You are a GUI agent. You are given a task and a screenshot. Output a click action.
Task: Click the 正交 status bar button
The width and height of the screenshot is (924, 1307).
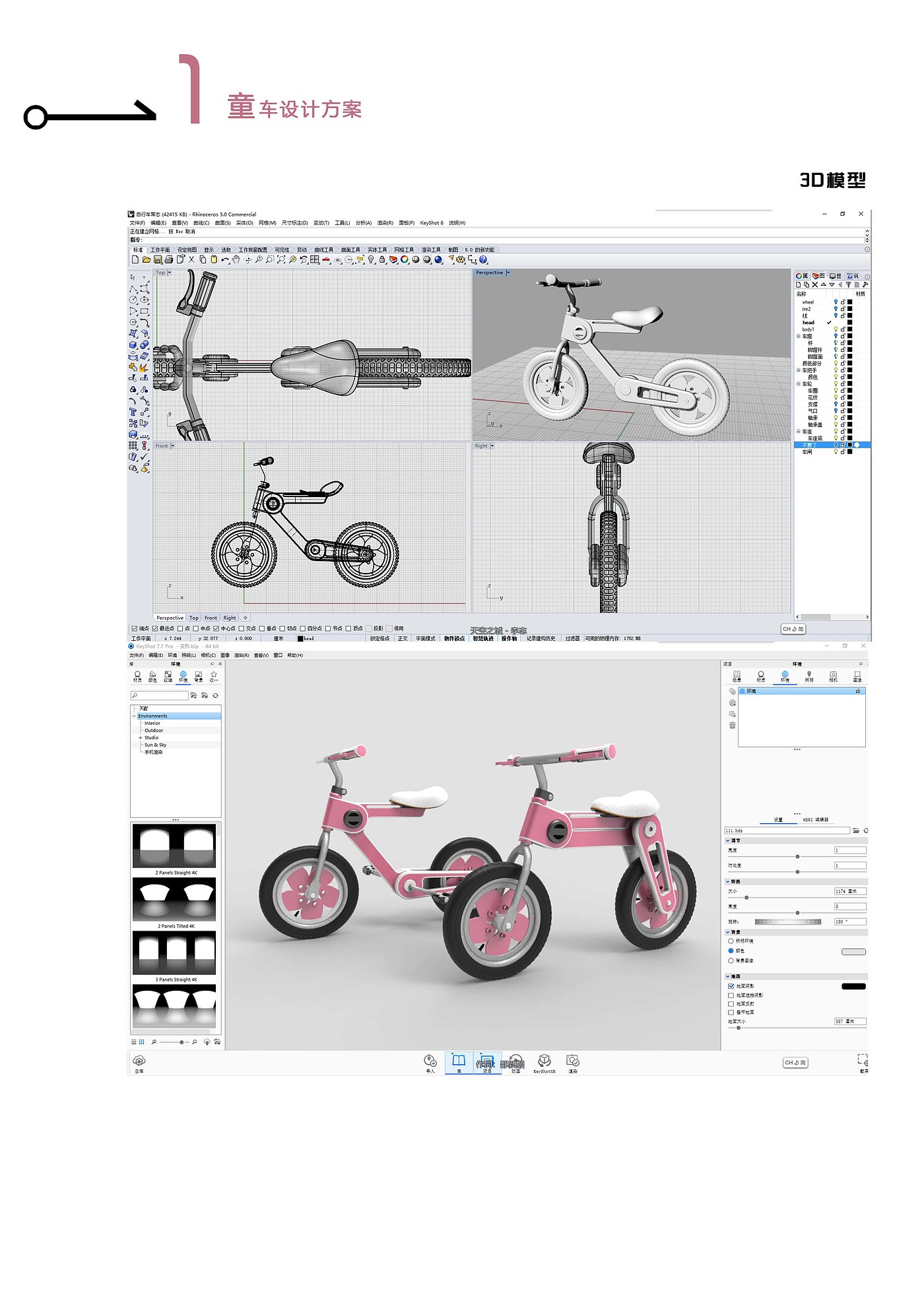pos(403,638)
